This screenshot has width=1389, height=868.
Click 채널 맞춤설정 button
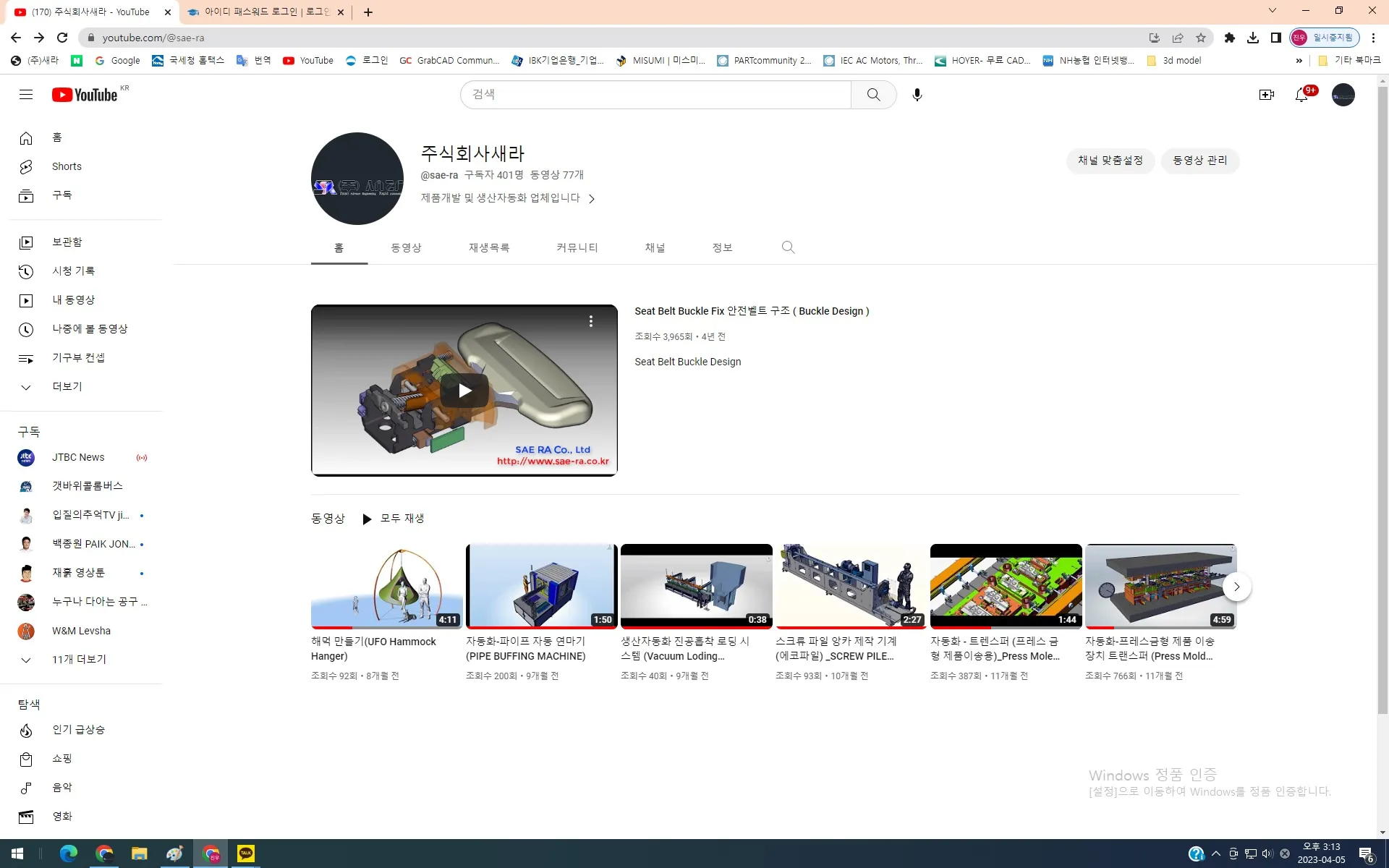(x=1110, y=161)
